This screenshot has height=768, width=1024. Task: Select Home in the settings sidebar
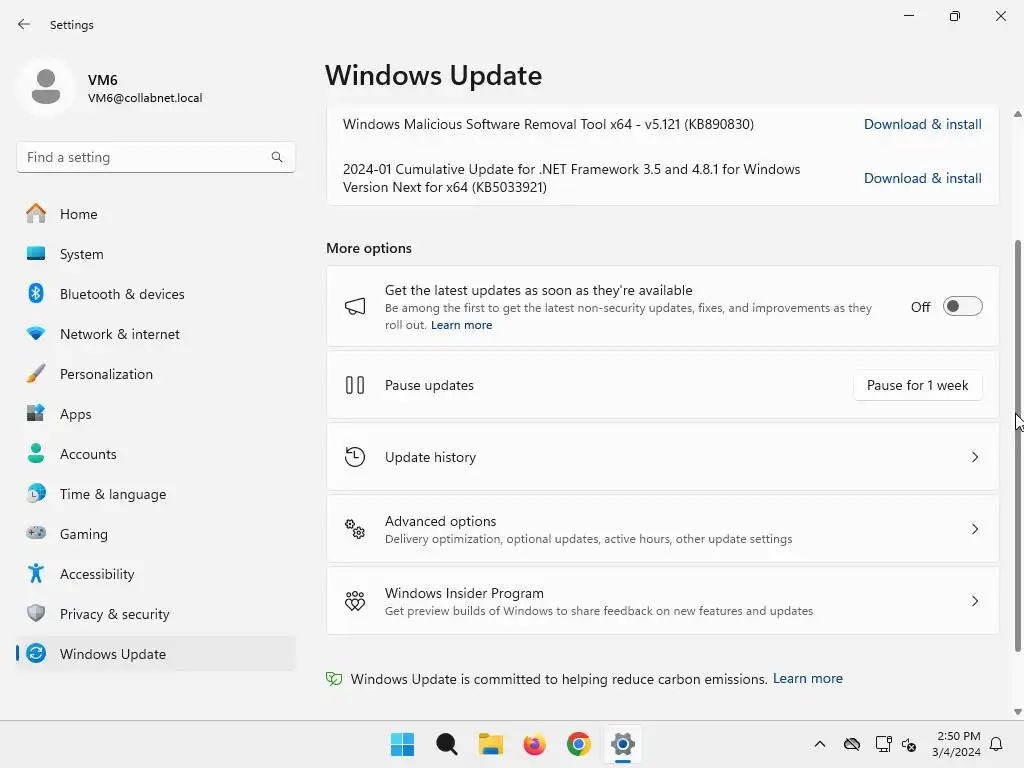(x=155, y=214)
